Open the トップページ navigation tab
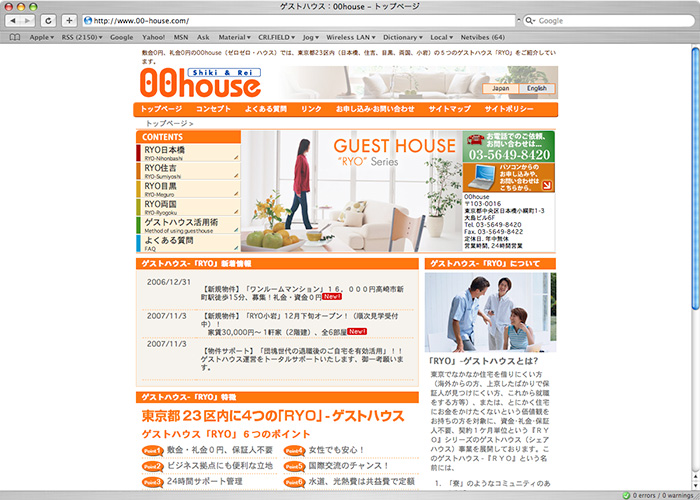 click(161, 109)
